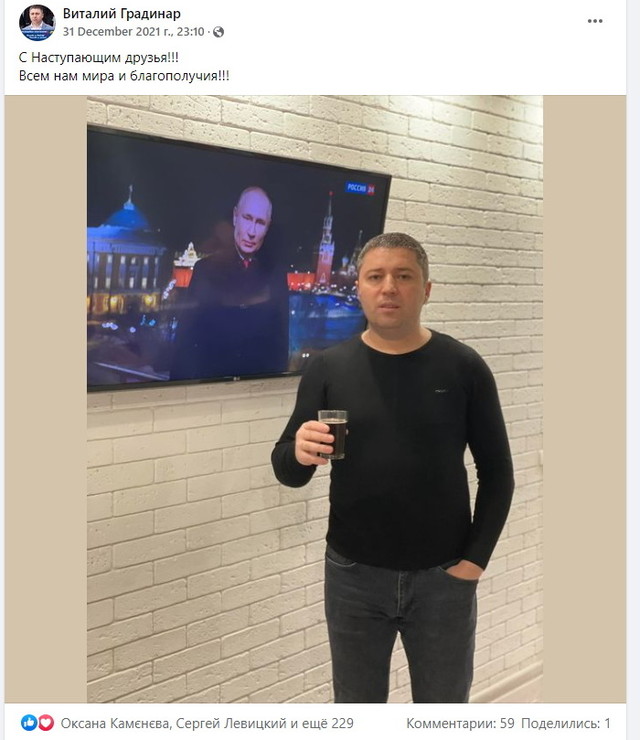Open the author's round profile avatar

(x=37, y=23)
